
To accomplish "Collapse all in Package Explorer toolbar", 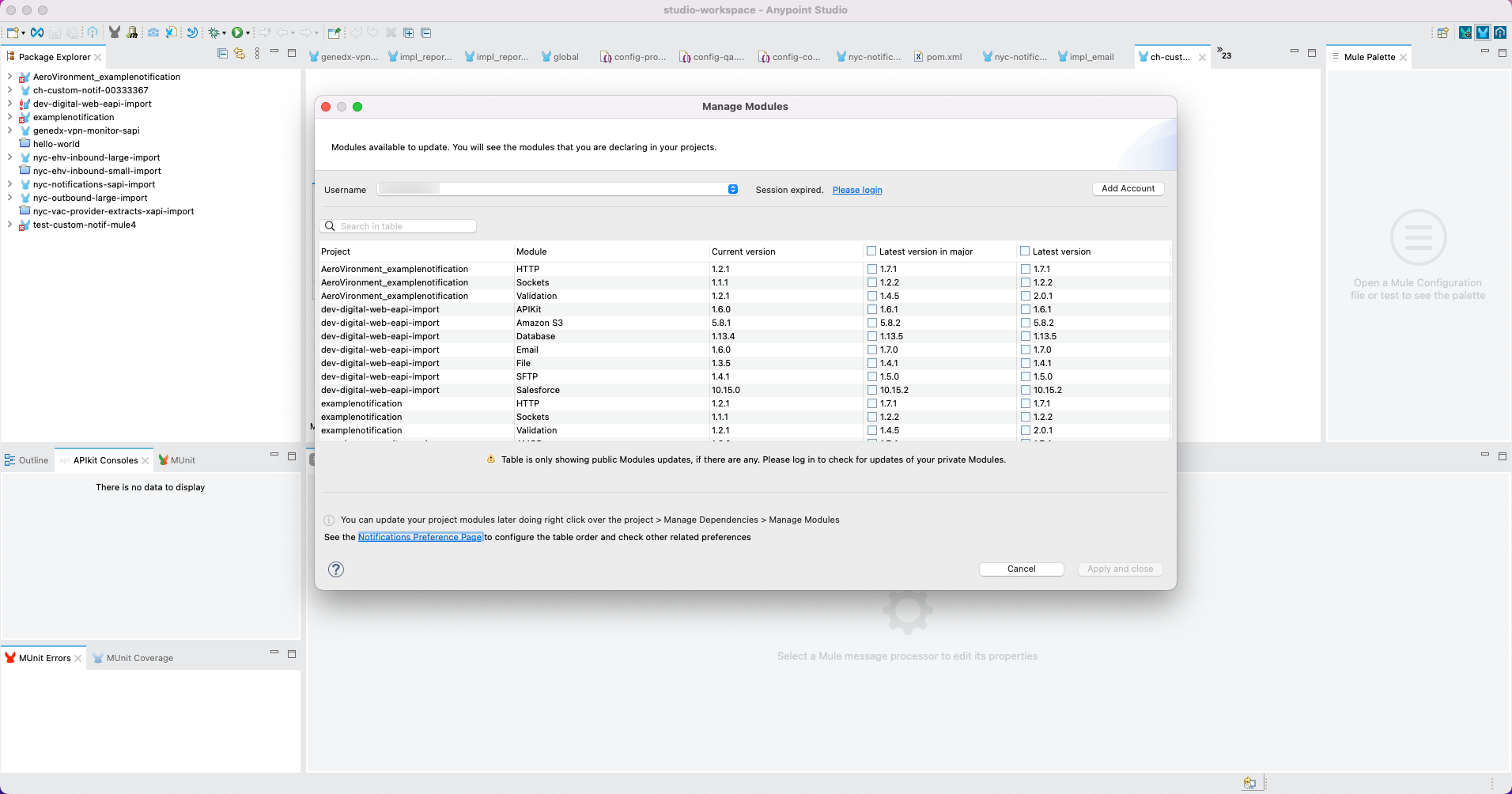I will coord(222,54).
